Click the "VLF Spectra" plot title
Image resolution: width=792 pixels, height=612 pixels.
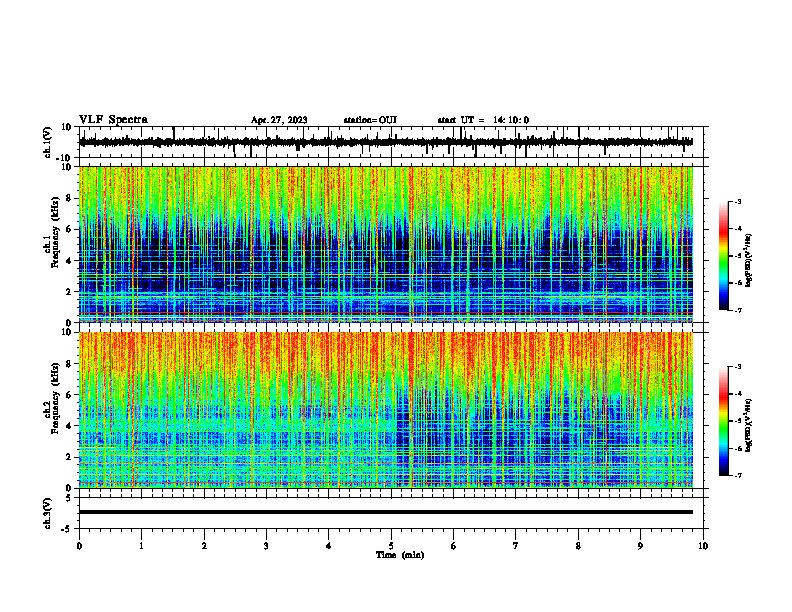click(x=113, y=120)
